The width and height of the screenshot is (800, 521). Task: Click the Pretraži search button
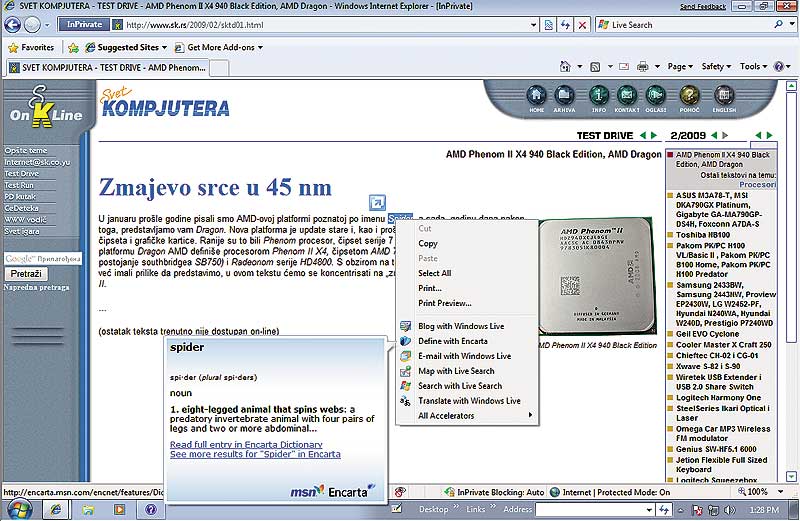[26, 274]
